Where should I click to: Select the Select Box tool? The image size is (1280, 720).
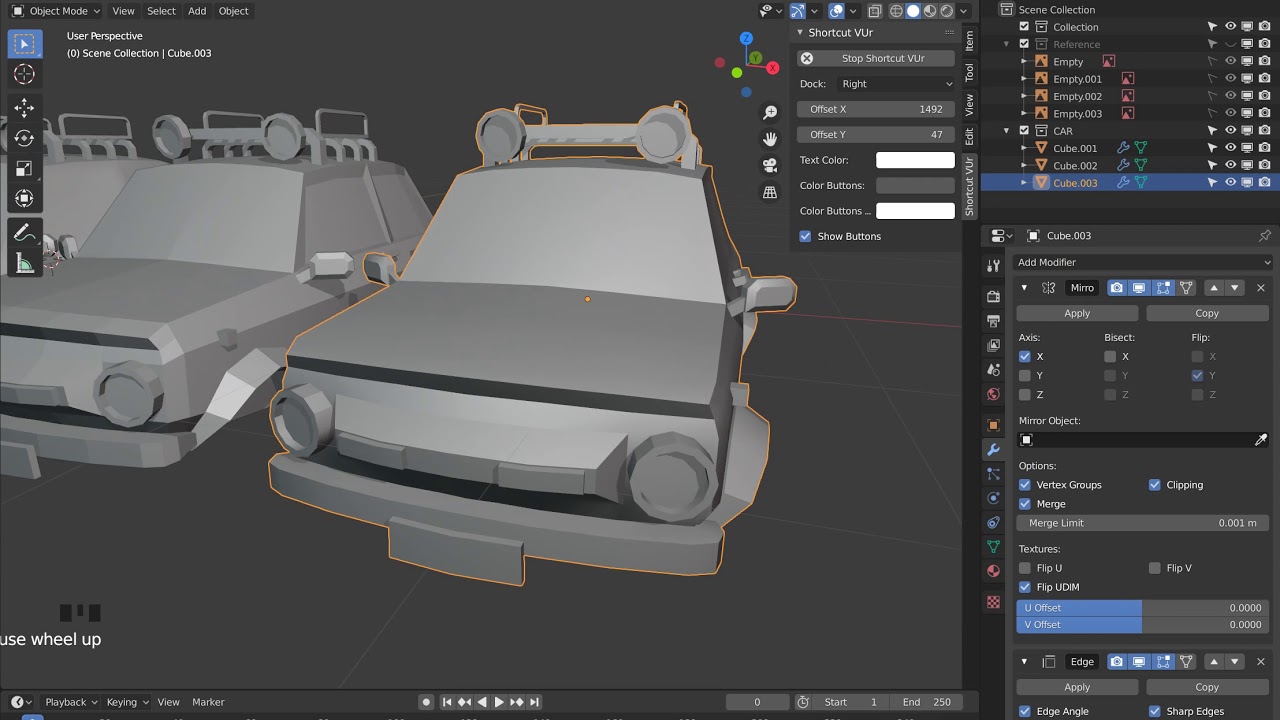tap(24, 44)
